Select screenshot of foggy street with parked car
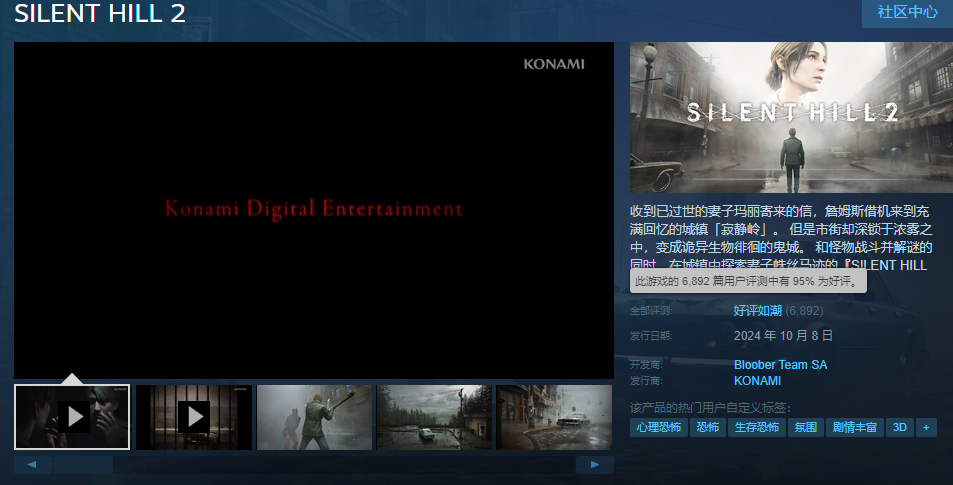 (554, 417)
